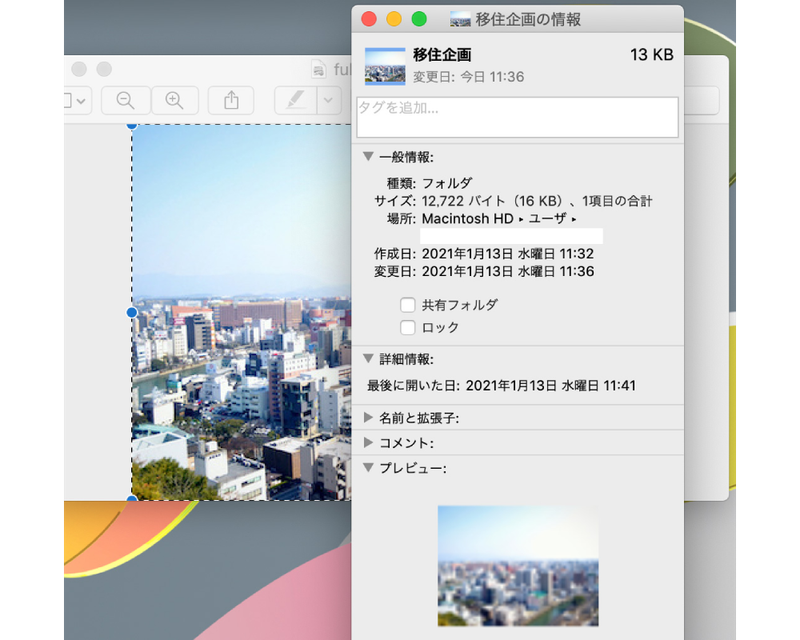Click the 移住企画 folder icon in info header

385,66
